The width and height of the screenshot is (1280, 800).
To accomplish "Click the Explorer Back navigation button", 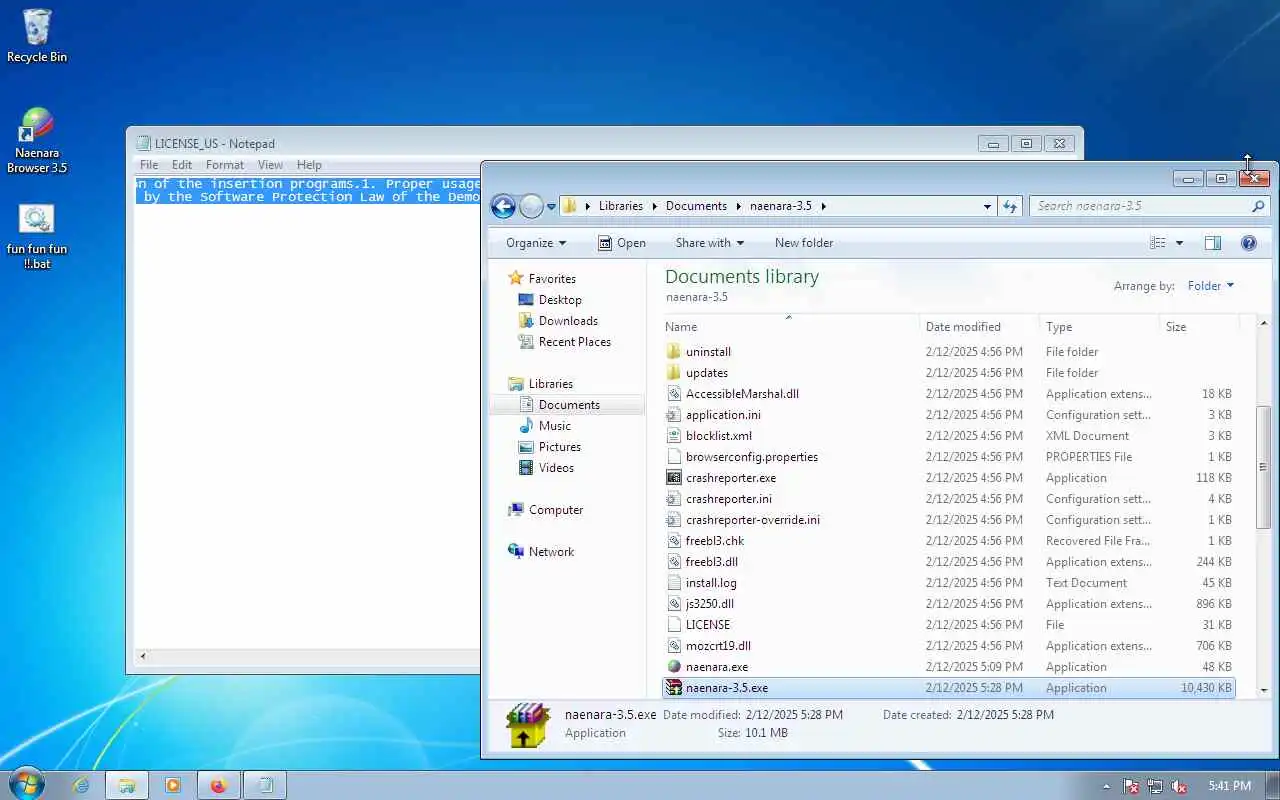I will point(503,207).
